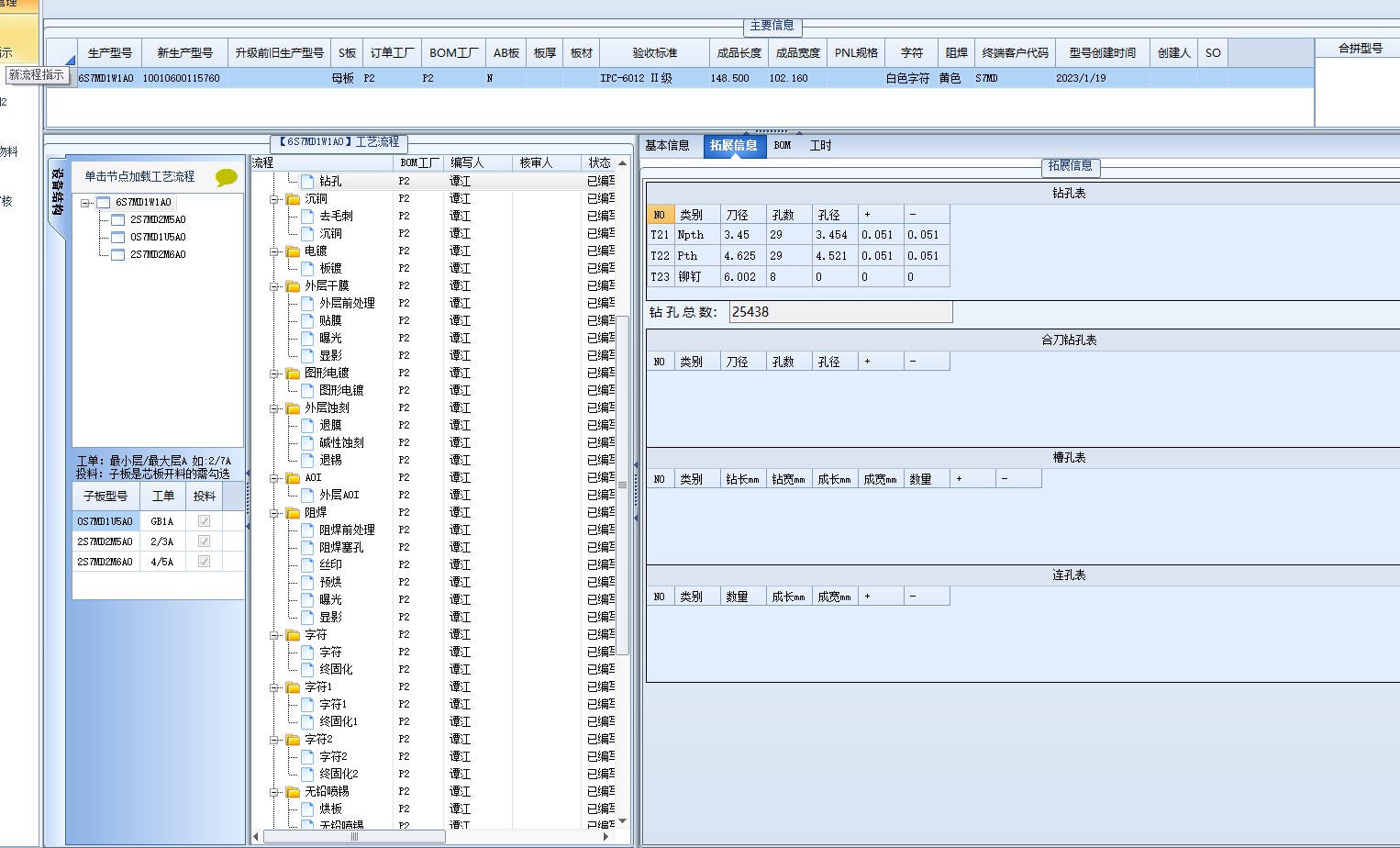This screenshot has height=848, width=1400.
Task: Click the process list scroll down arrow
Action: (622, 820)
